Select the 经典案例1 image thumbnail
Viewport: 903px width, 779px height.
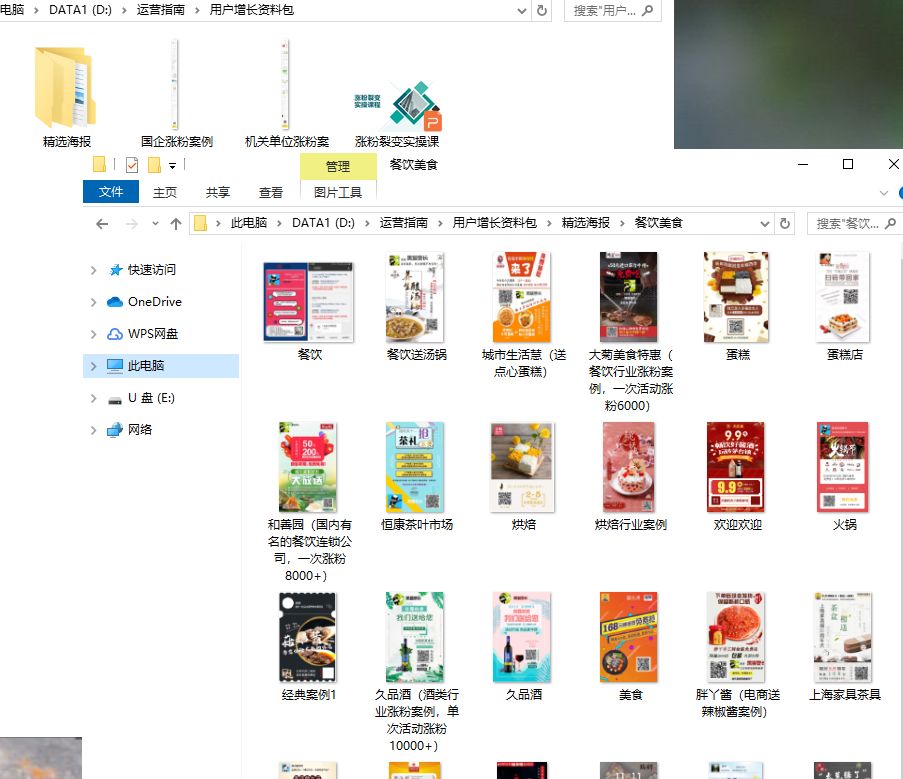point(308,637)
